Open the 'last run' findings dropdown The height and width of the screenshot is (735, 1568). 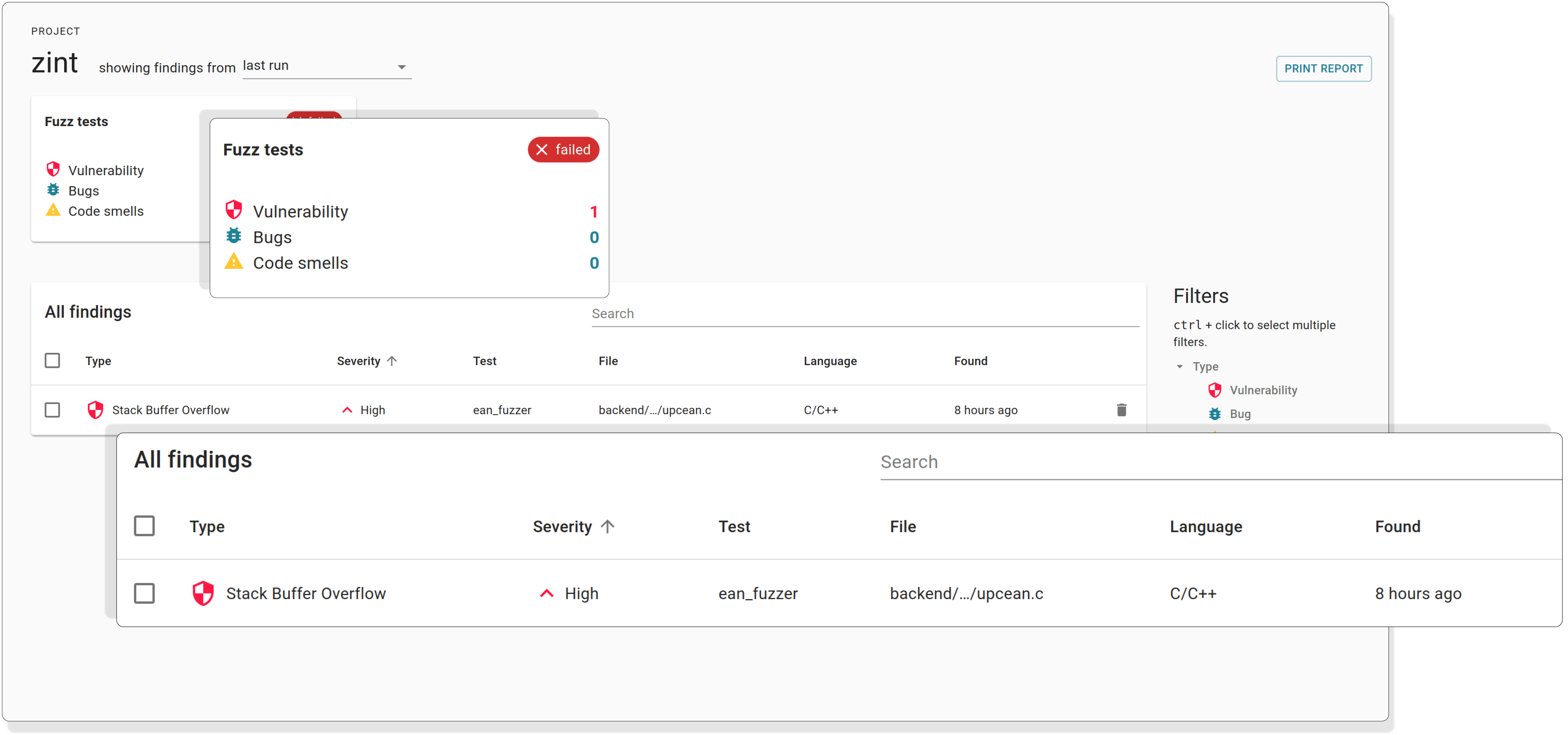[x=326, y=66]
